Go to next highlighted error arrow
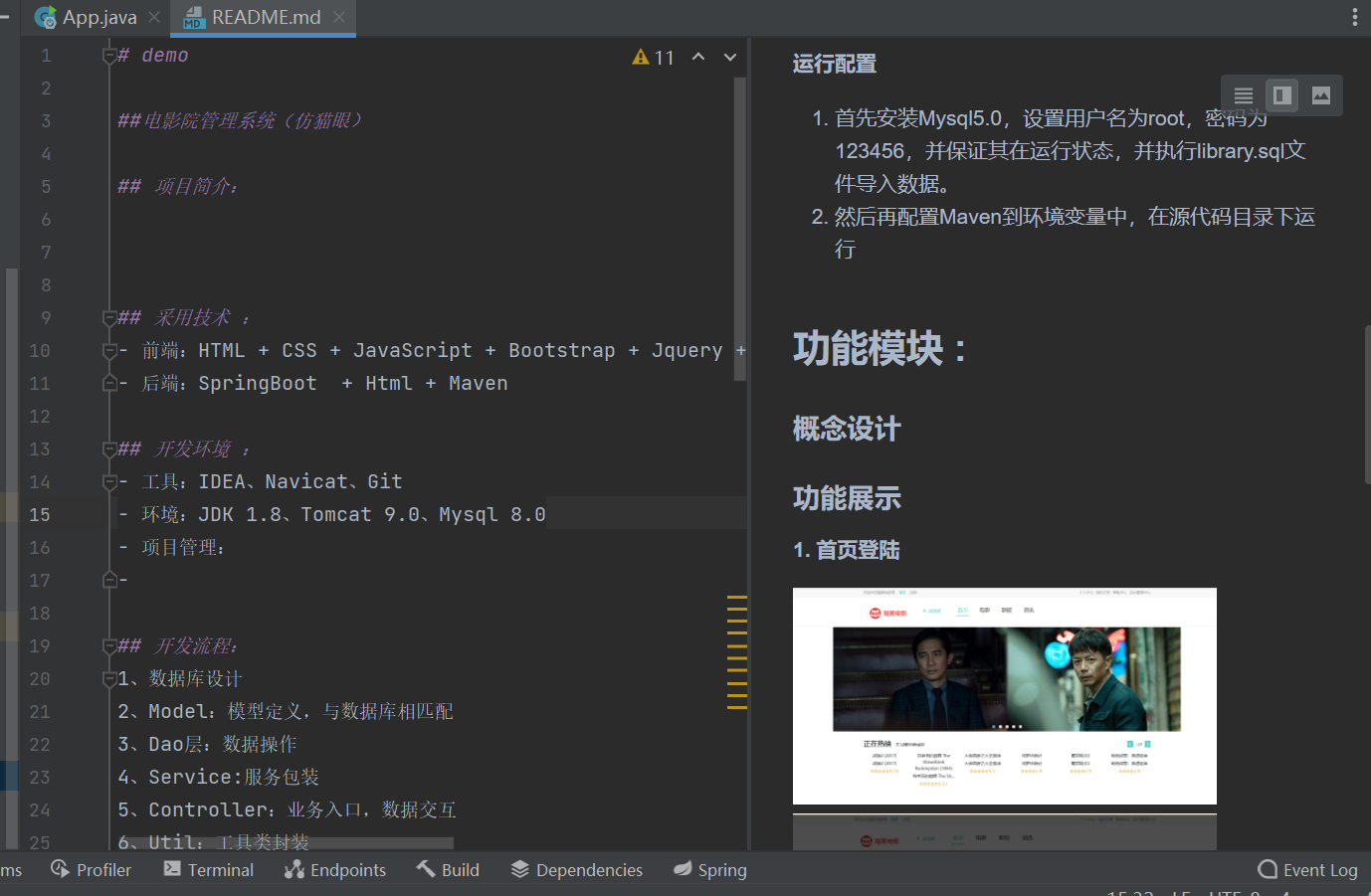 tap(730, 57)
